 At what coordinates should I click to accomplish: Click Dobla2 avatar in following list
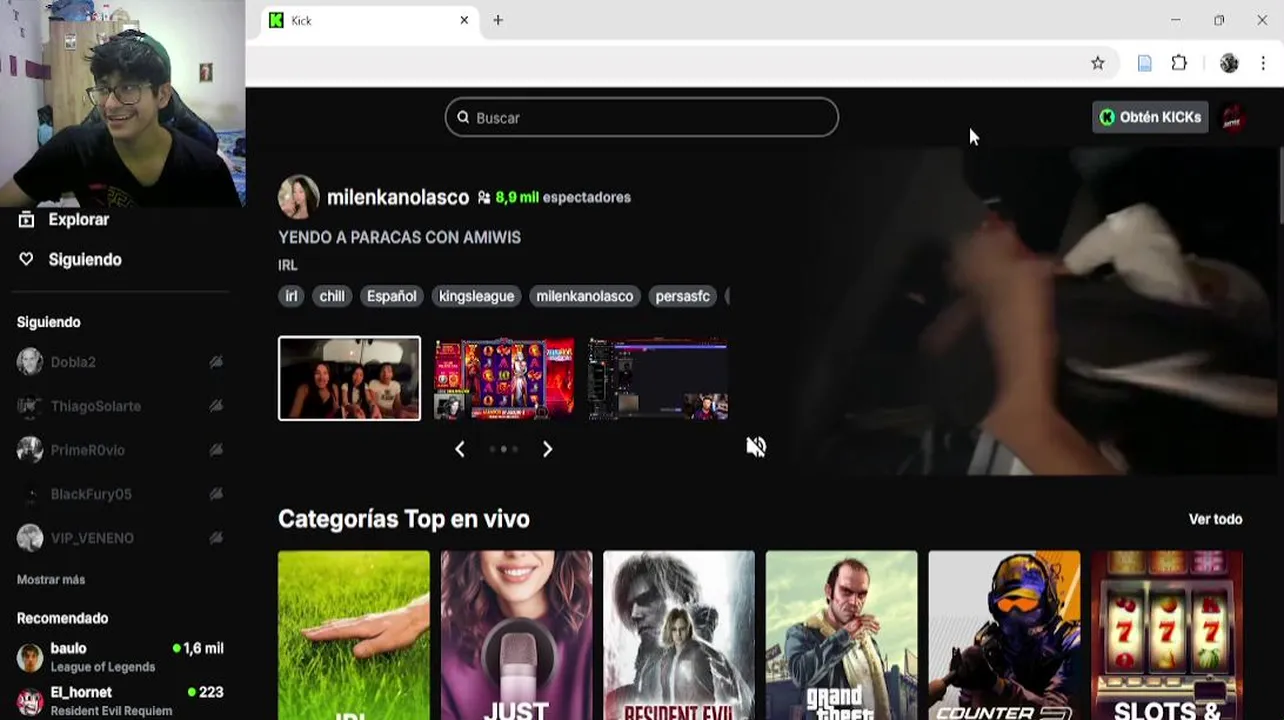point(30,362)
